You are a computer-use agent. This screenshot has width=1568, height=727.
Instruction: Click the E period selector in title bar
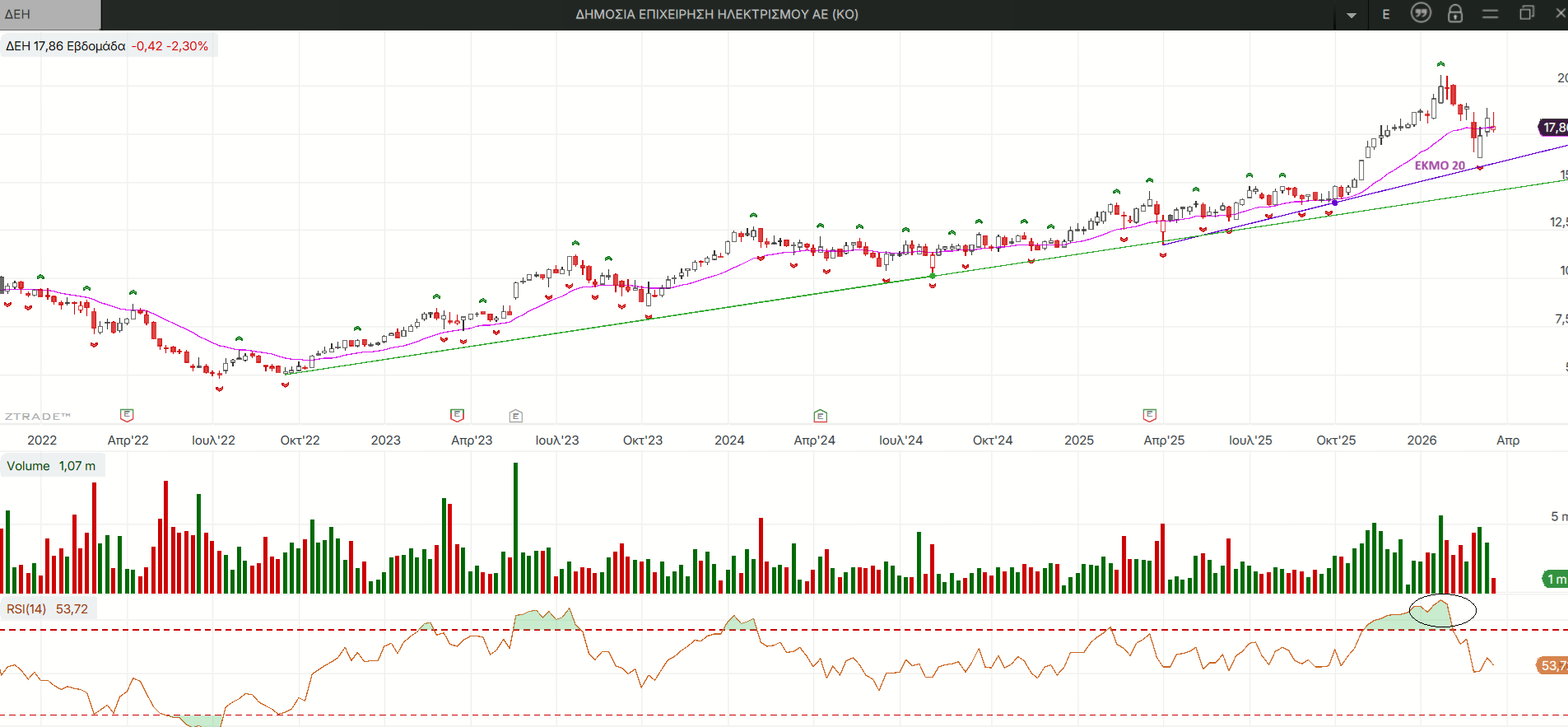coord(1386,14)
